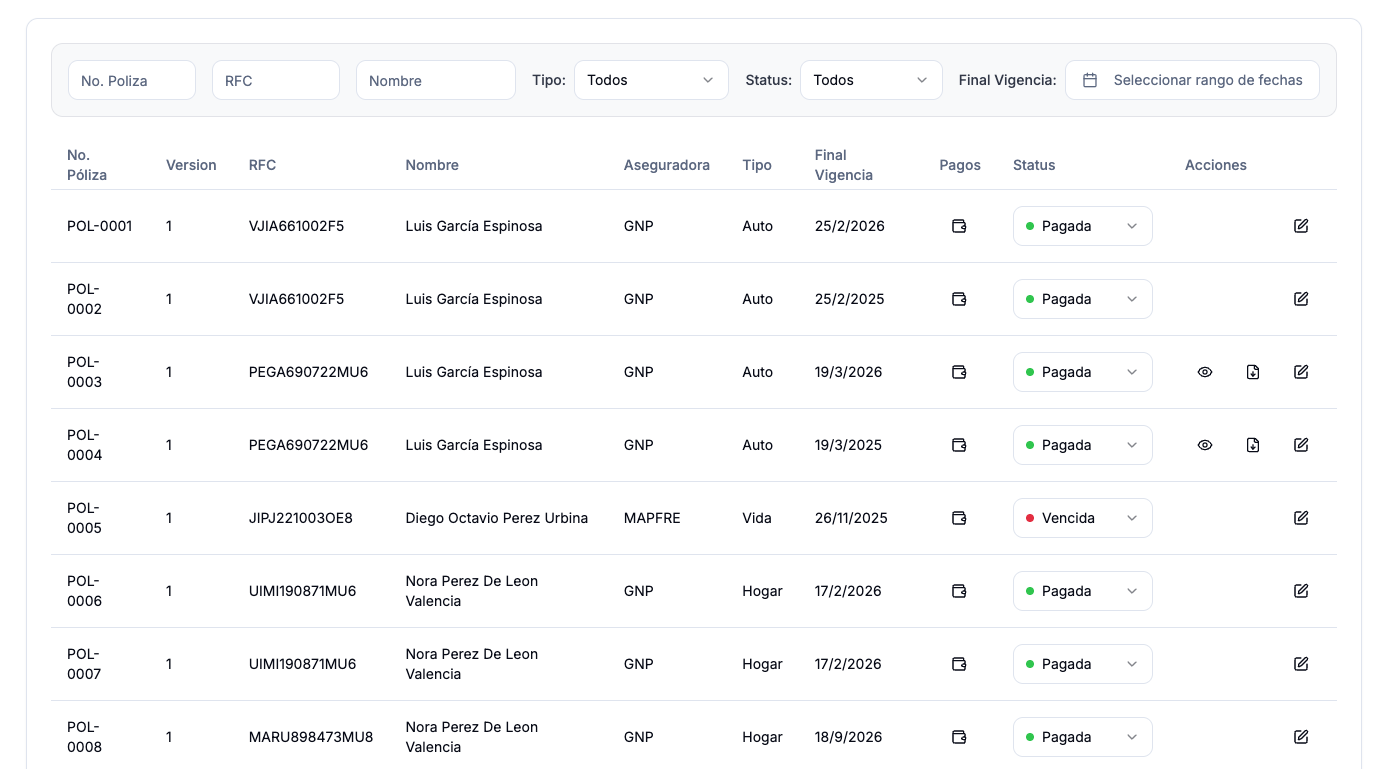Click edit icon for policy POL-0002

(x=1301, y=299)
